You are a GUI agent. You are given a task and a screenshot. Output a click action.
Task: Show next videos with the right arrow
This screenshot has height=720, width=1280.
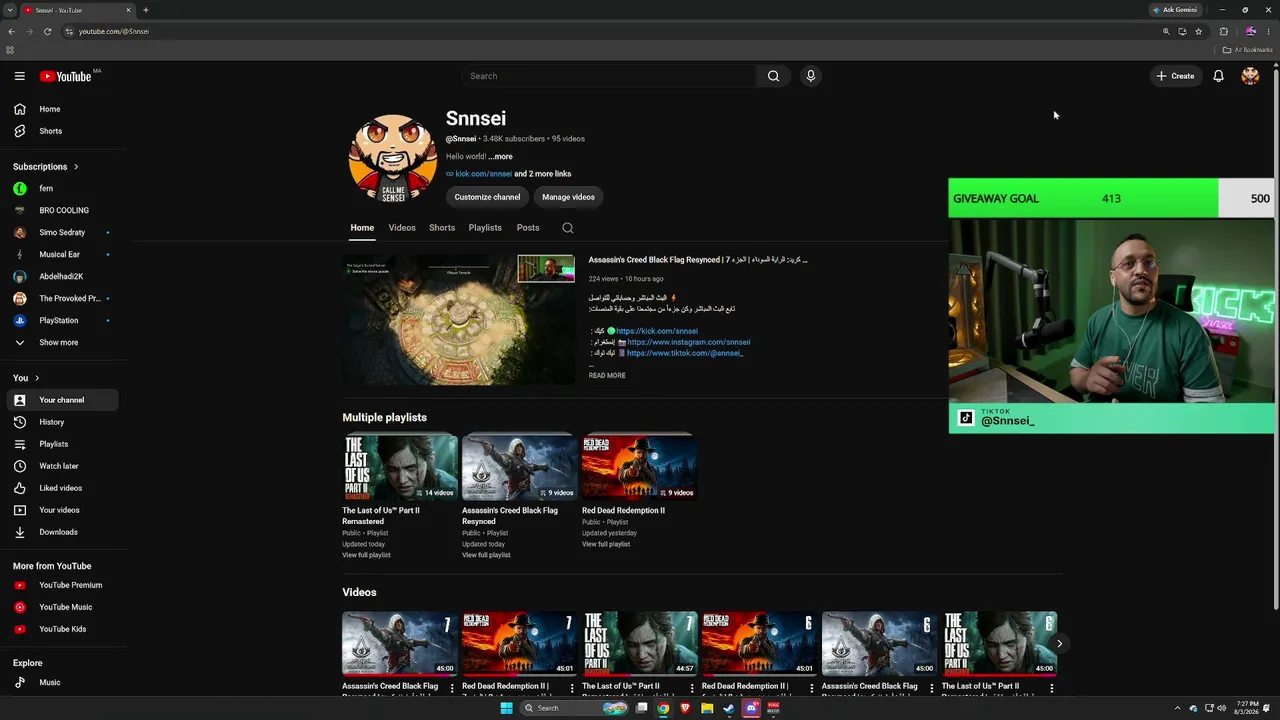(x=1059, y=643)
